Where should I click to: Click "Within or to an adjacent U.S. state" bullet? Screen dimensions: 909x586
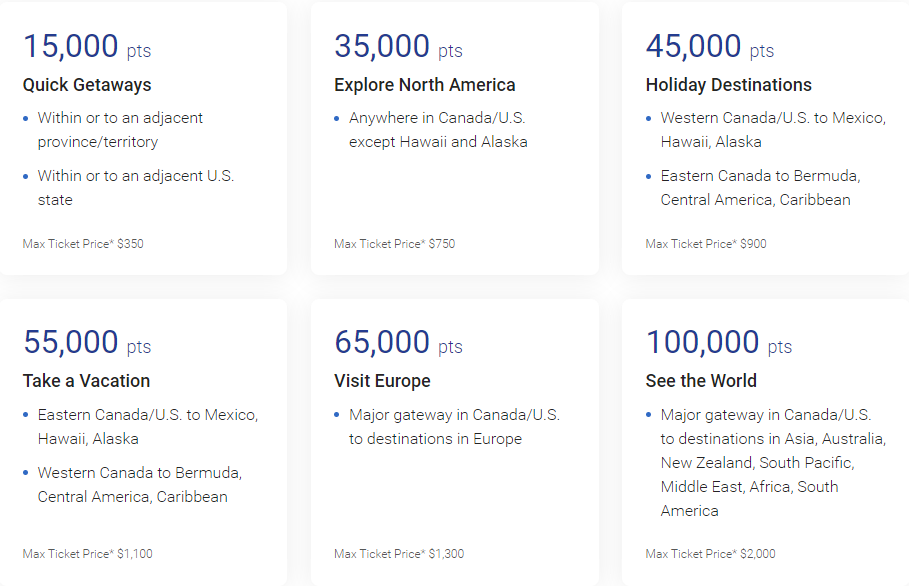[135, 188]
